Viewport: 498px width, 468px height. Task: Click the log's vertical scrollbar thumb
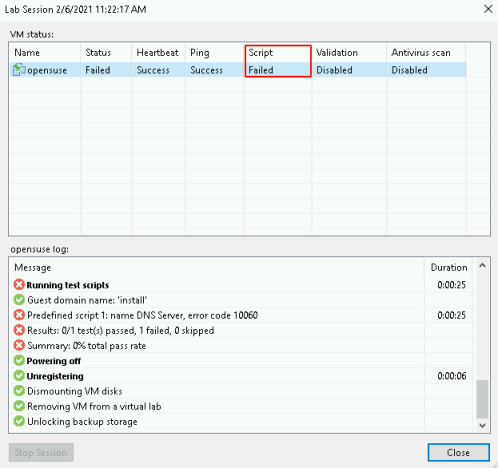tap(482, 399)
